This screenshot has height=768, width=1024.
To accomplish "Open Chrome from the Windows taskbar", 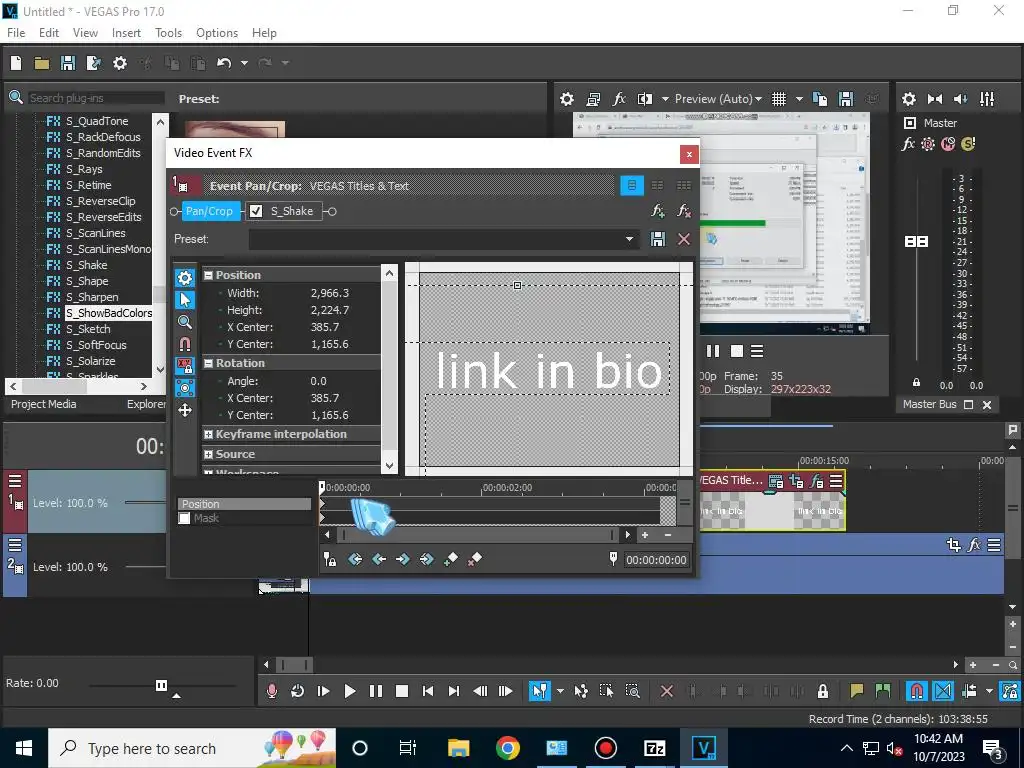I will pos(507,748).
